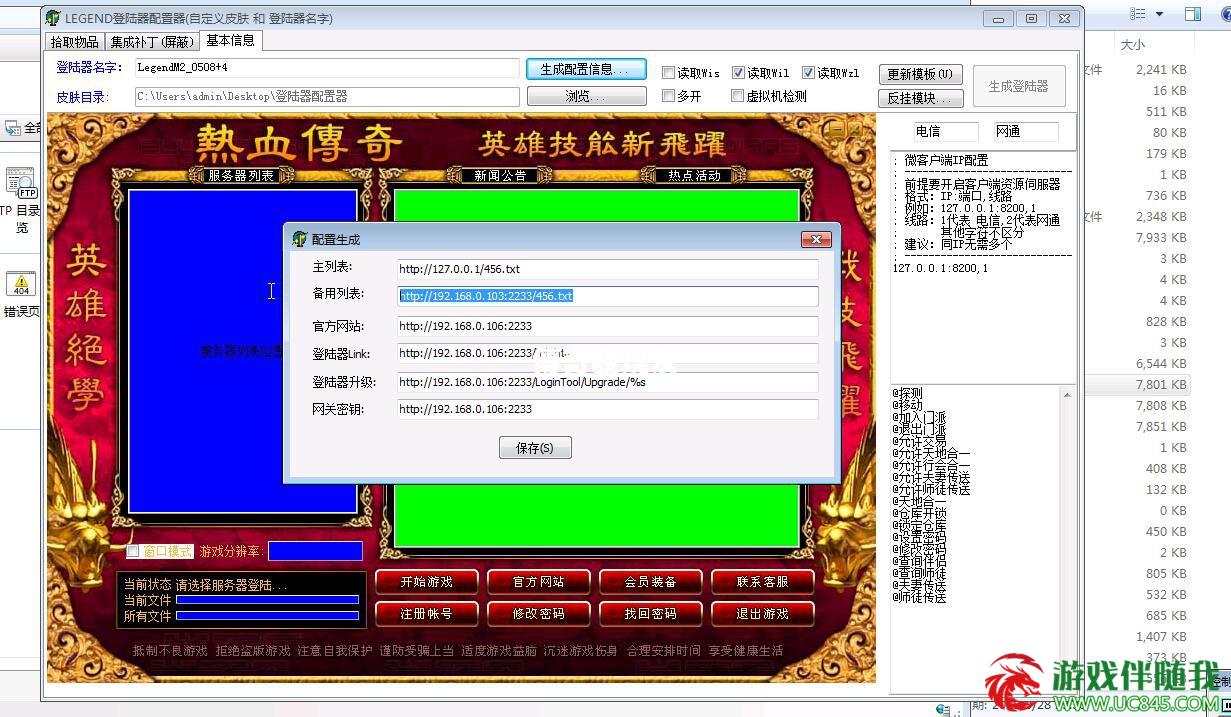
Task: Click the 退出游戏 skin button
Action: click(x=763, y=613)
